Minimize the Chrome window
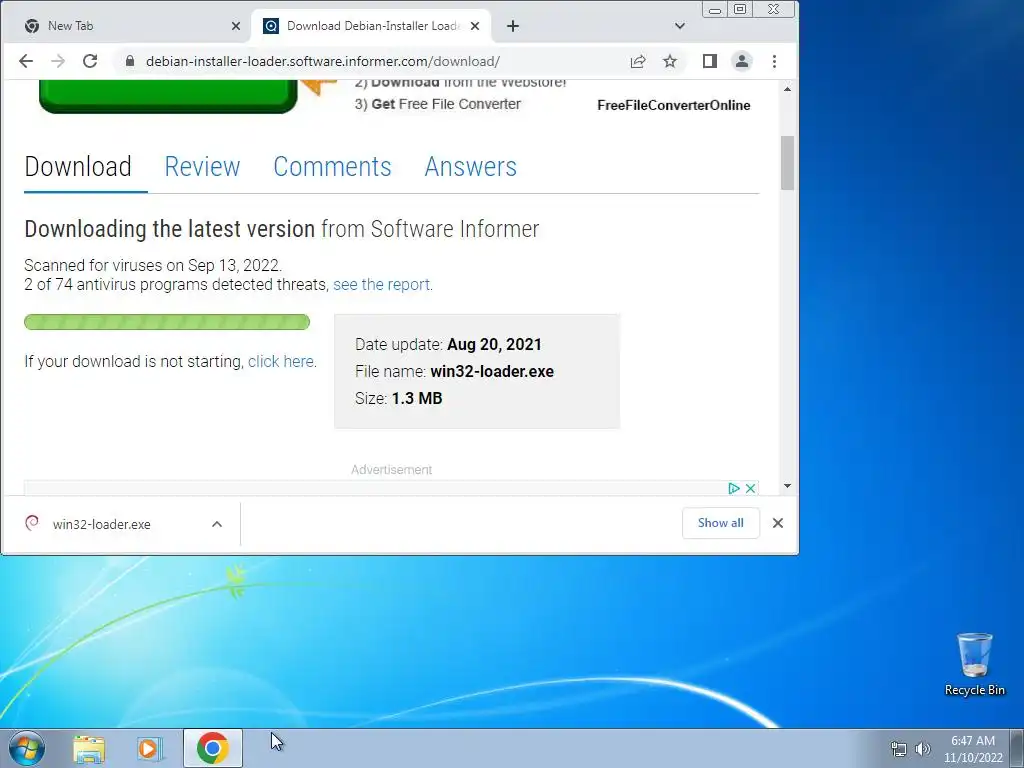Image resolution: width=1024 pixels, height=768 pixels. [x=715, y=10]
